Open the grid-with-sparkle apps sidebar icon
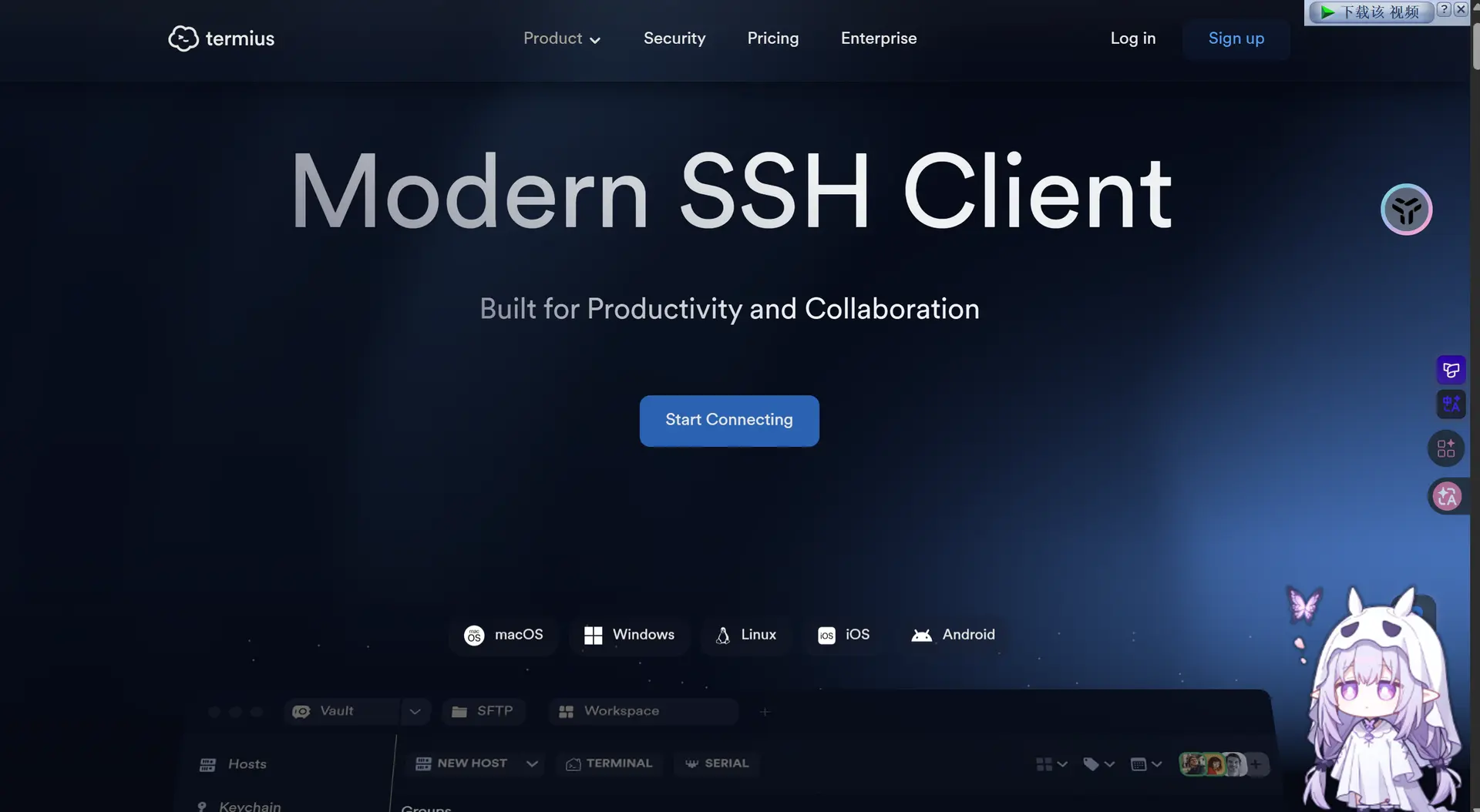Screen dimensions: 1480x812 coord(1446,448)
